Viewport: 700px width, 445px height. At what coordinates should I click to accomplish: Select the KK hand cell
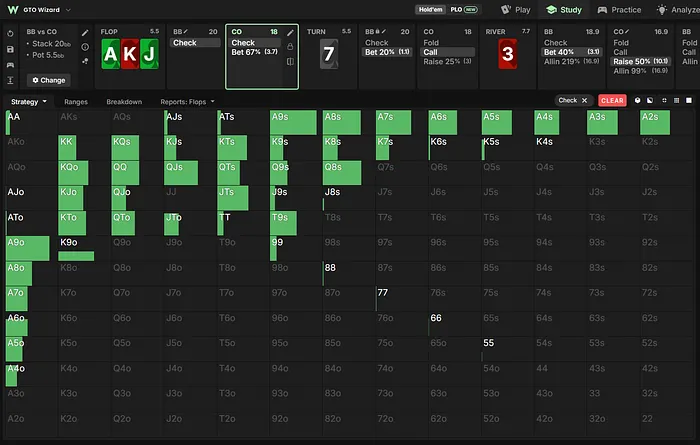84,148
